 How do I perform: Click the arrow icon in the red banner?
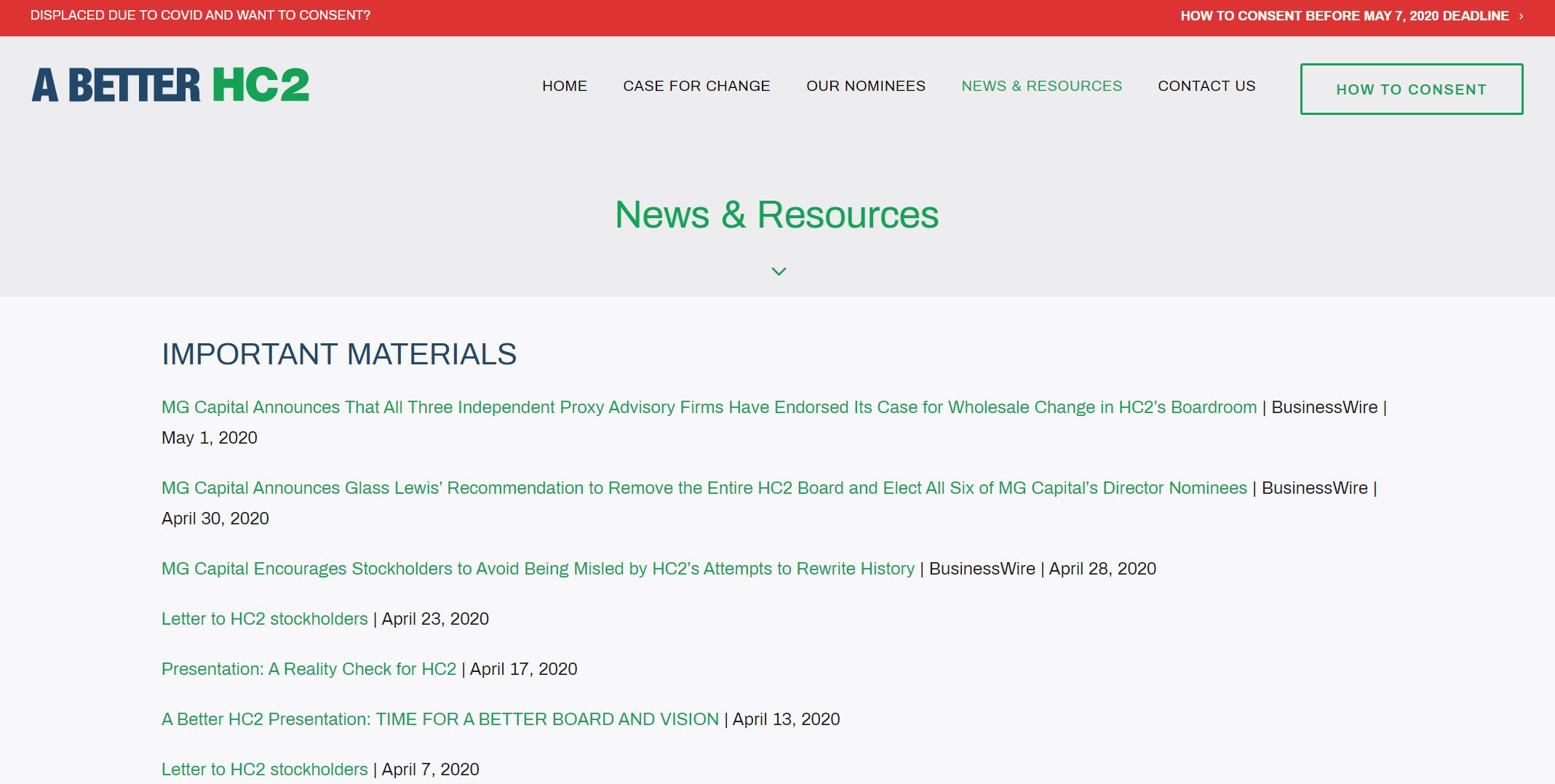click(1521, 16)
